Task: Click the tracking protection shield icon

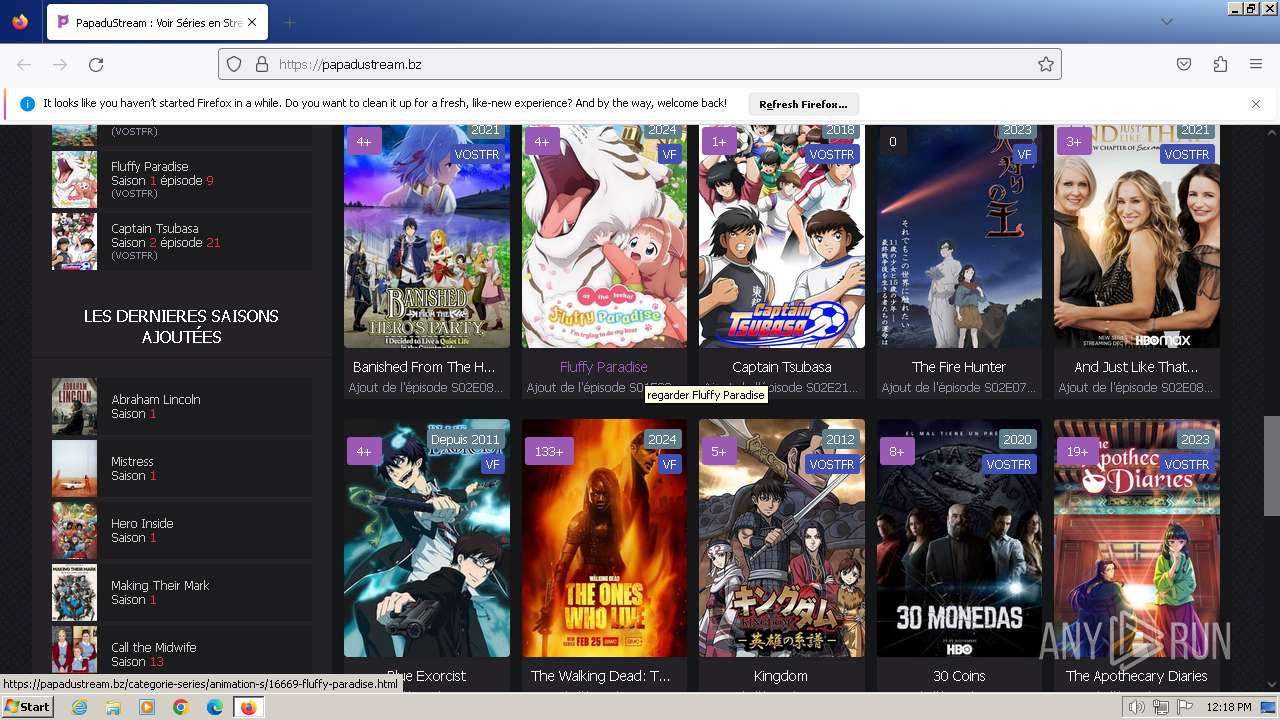Action: [234, 64]
